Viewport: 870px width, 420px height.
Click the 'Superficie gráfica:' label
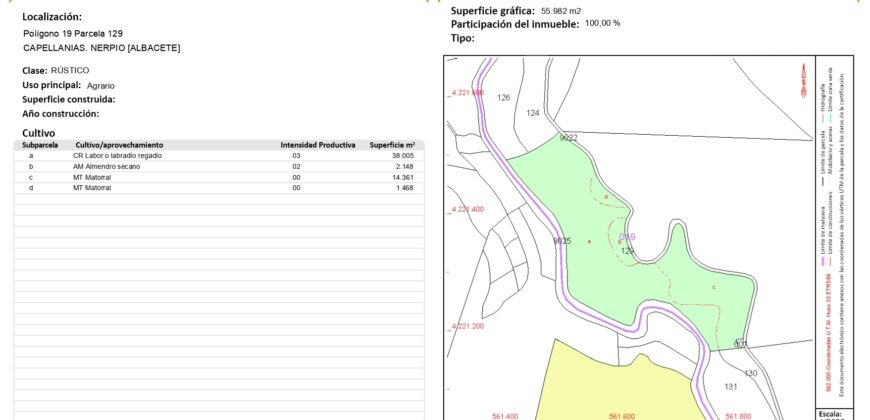pyautogui.click(x=493, y=11)
